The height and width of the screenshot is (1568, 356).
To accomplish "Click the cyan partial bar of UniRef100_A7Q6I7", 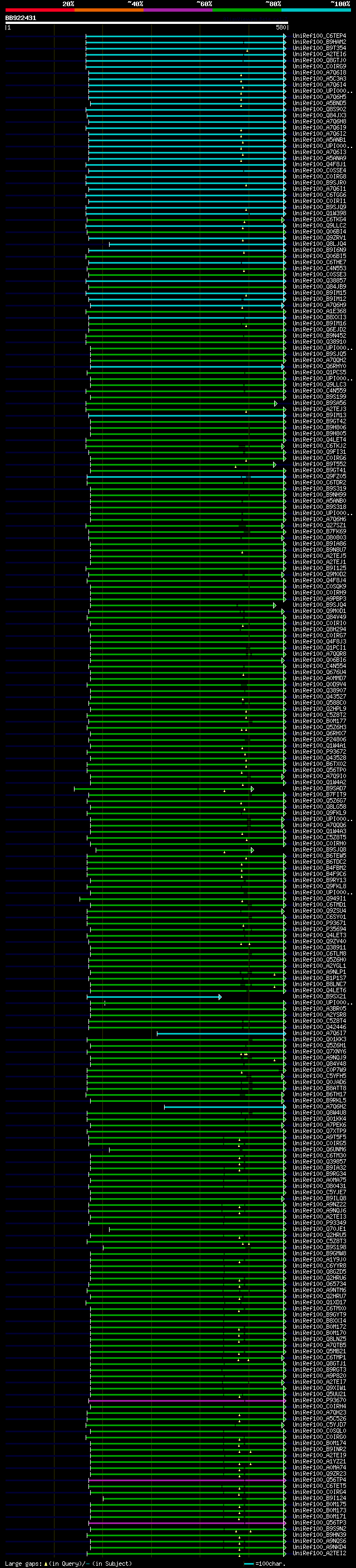I will [x=221, y=1033].
